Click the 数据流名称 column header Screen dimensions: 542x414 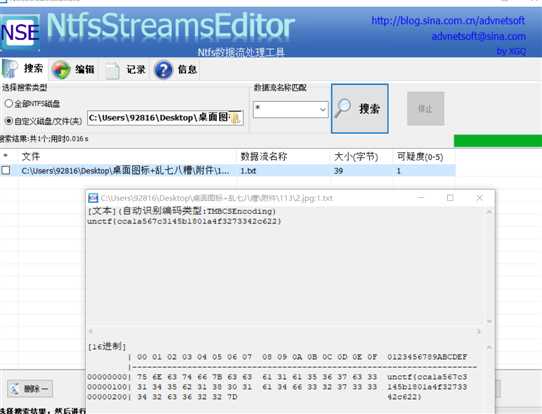pos(264,157)
